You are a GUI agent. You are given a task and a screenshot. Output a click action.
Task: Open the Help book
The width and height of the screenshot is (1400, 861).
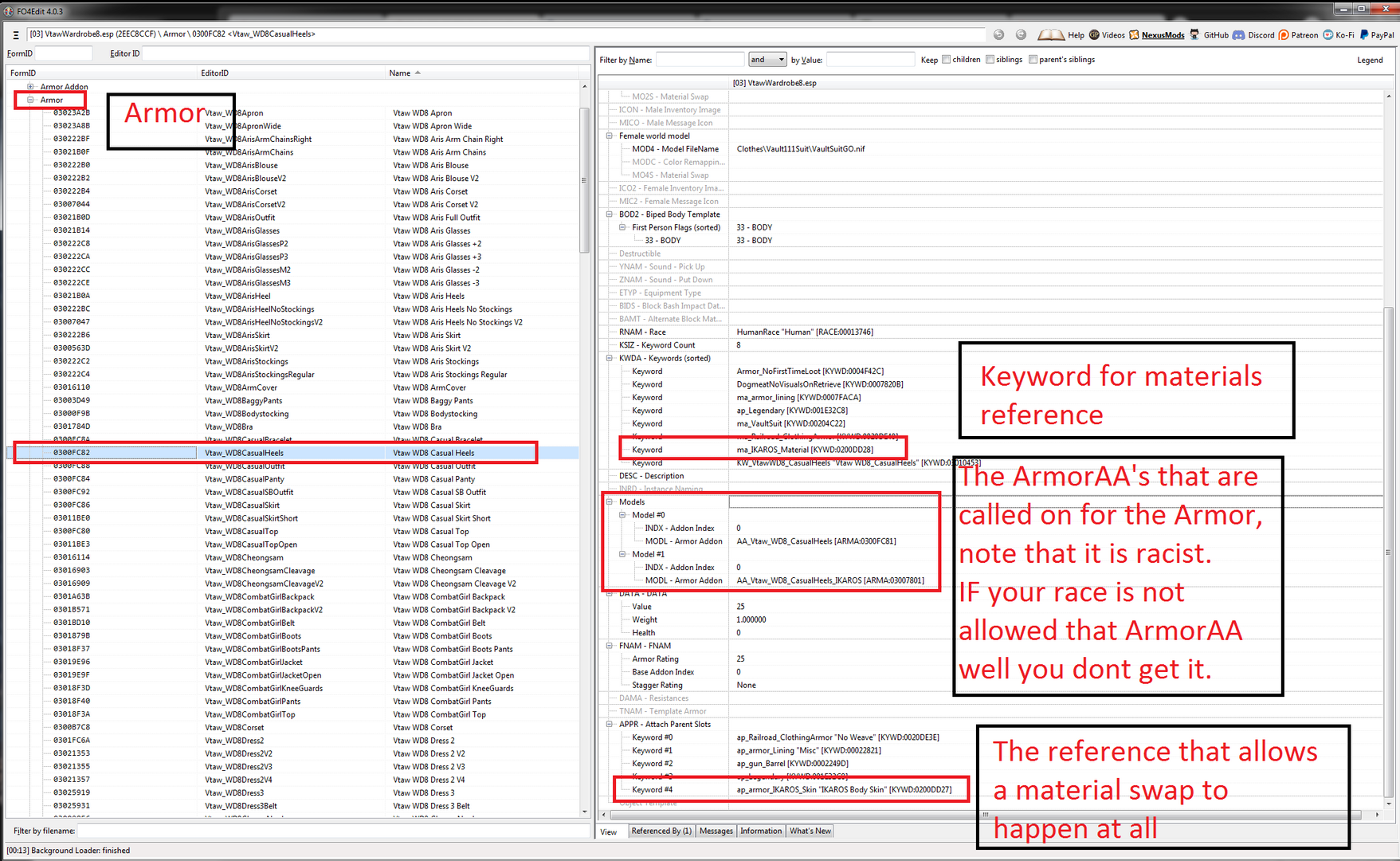point(1061,35)
